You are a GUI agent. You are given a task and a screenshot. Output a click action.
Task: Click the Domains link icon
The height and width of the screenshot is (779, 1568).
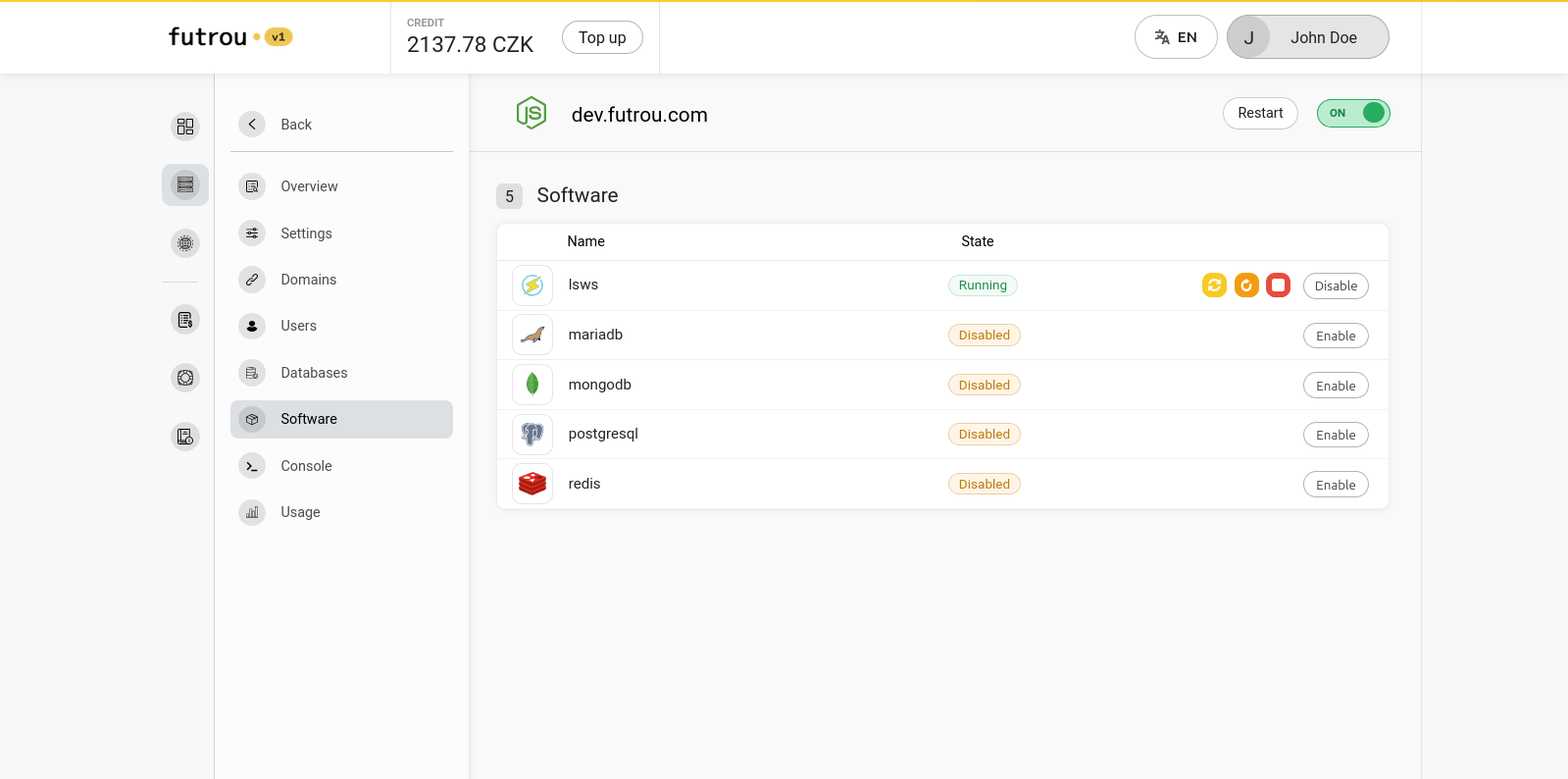252,280
